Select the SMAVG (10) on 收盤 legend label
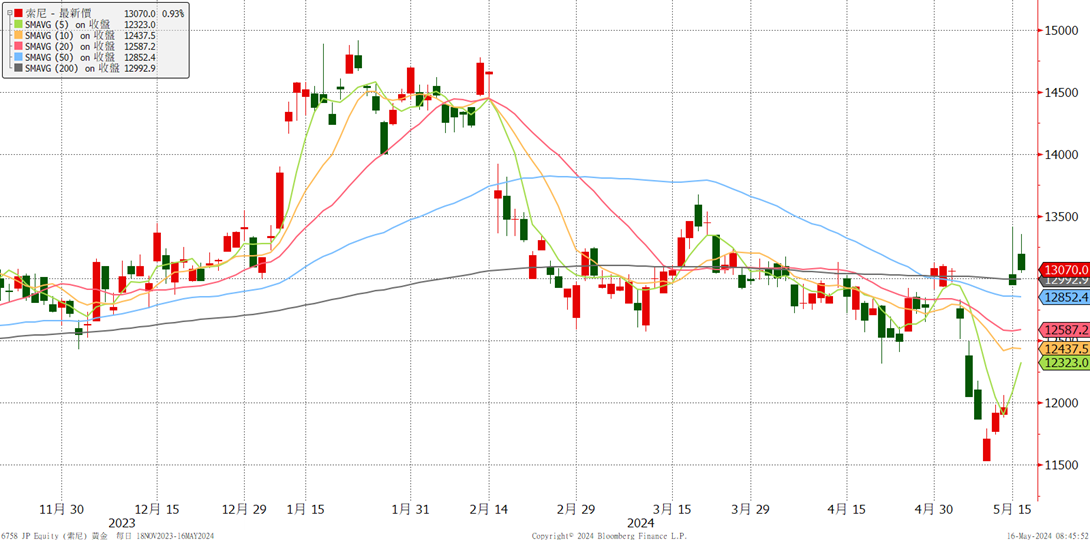 [70, 33]
